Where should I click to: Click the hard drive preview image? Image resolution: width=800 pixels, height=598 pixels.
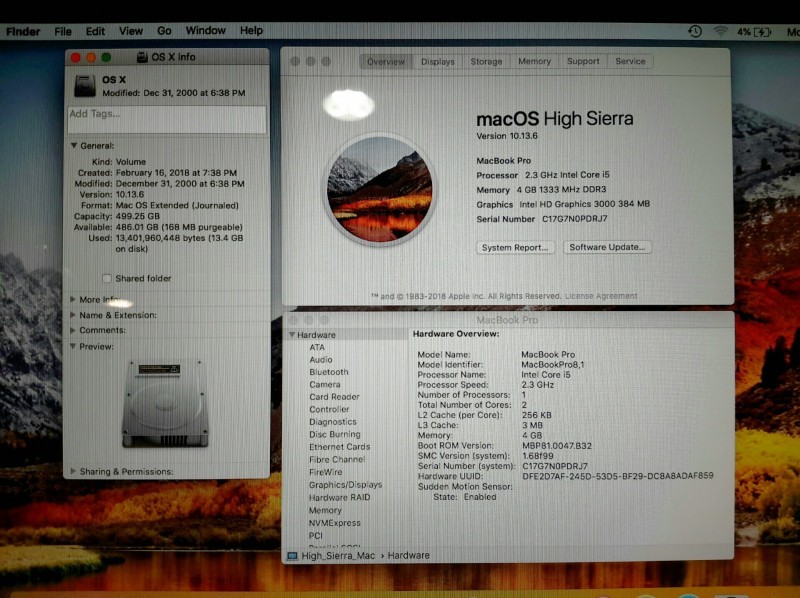(x=165, y=404)
